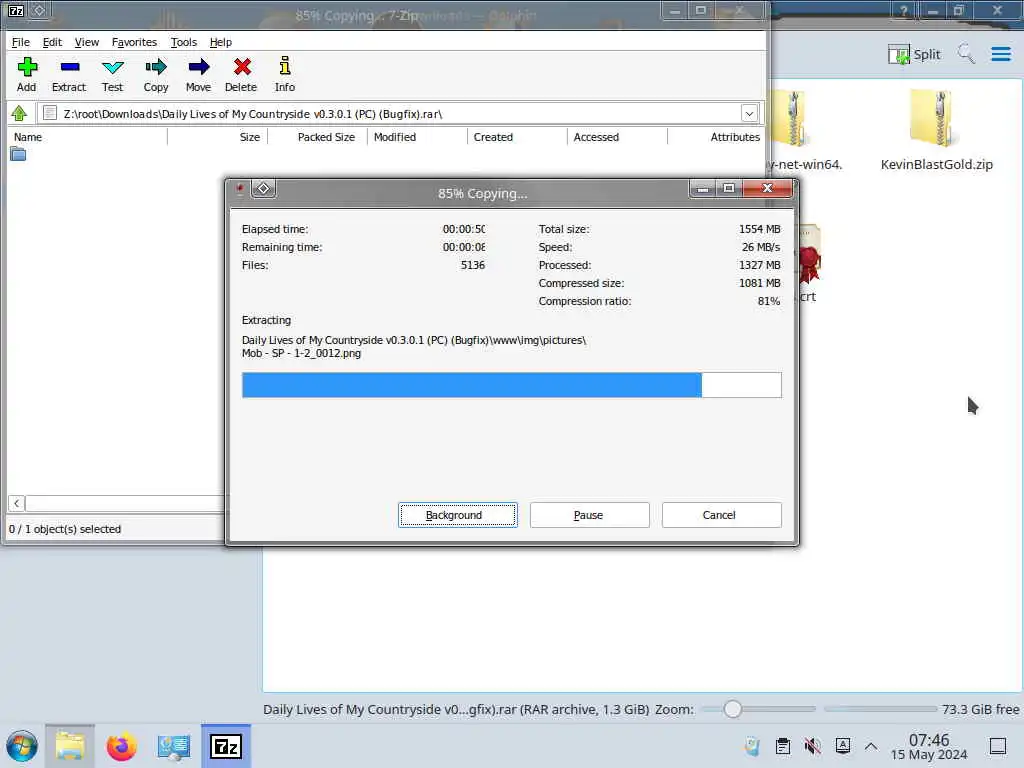
Task: Open Dolphin hamburger menu
Action: point(1000,54)
